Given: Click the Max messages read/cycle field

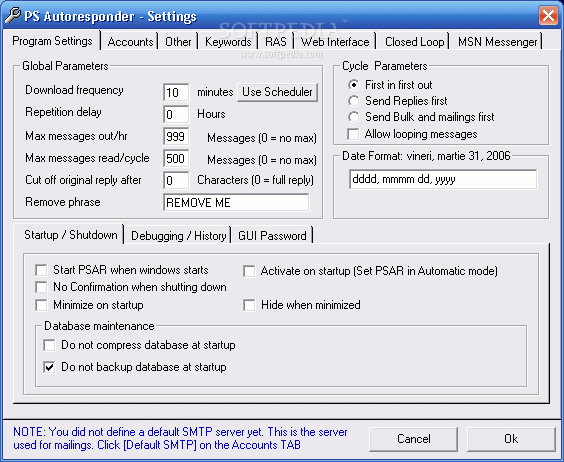Looking at the screenshot, I should [176, 158].
